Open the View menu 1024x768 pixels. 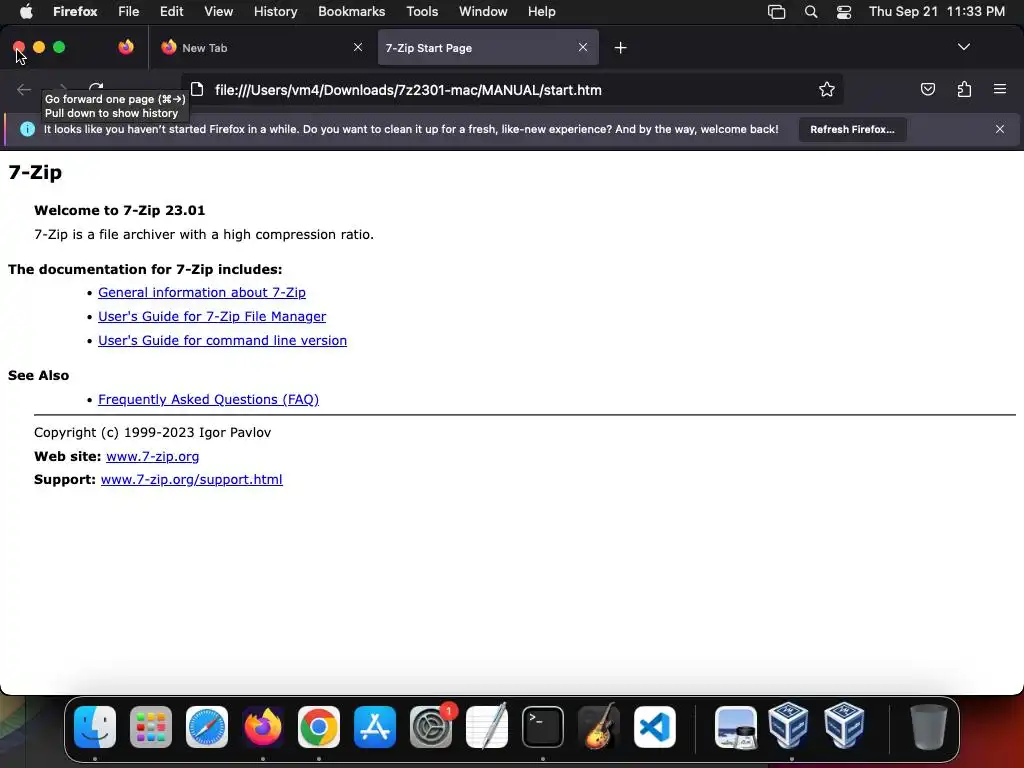218,12
